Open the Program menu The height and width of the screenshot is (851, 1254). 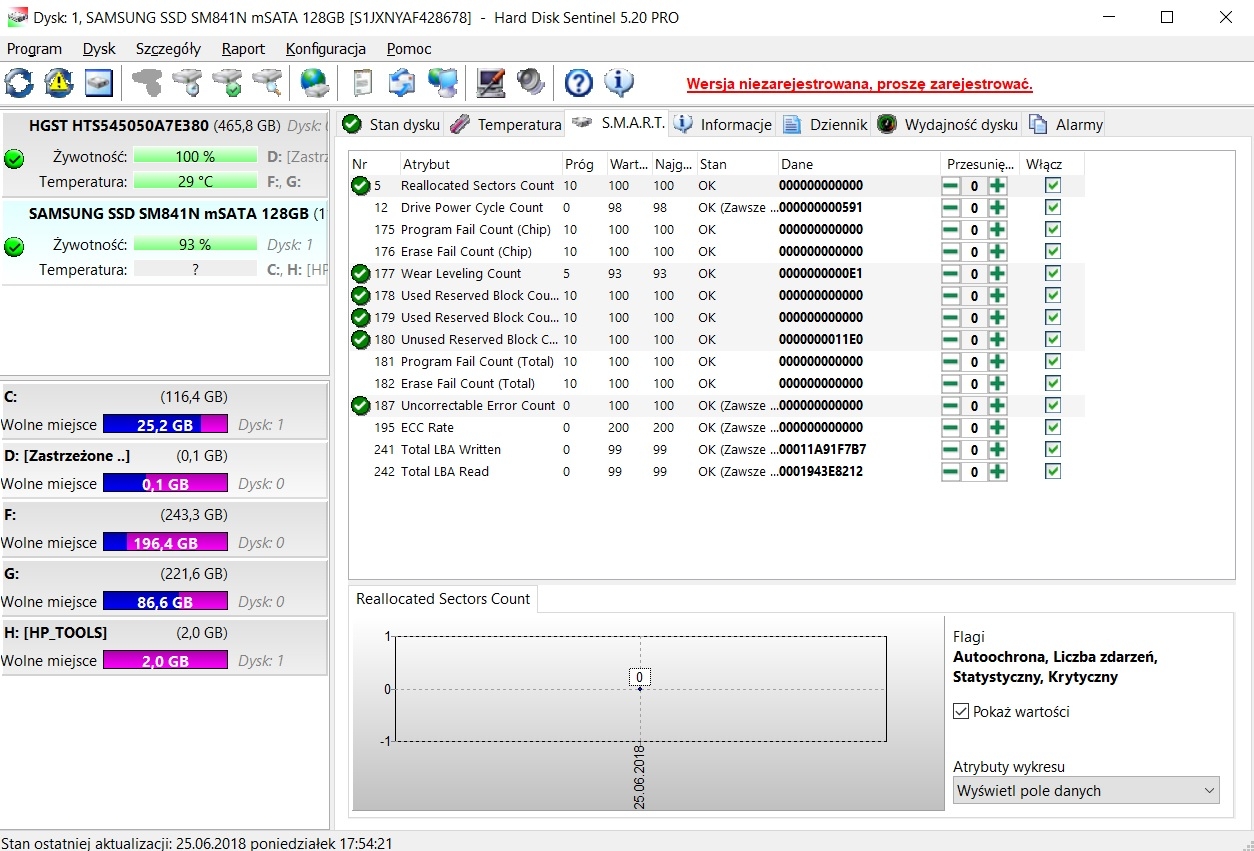pyautogui.click(x=34, y=48)
